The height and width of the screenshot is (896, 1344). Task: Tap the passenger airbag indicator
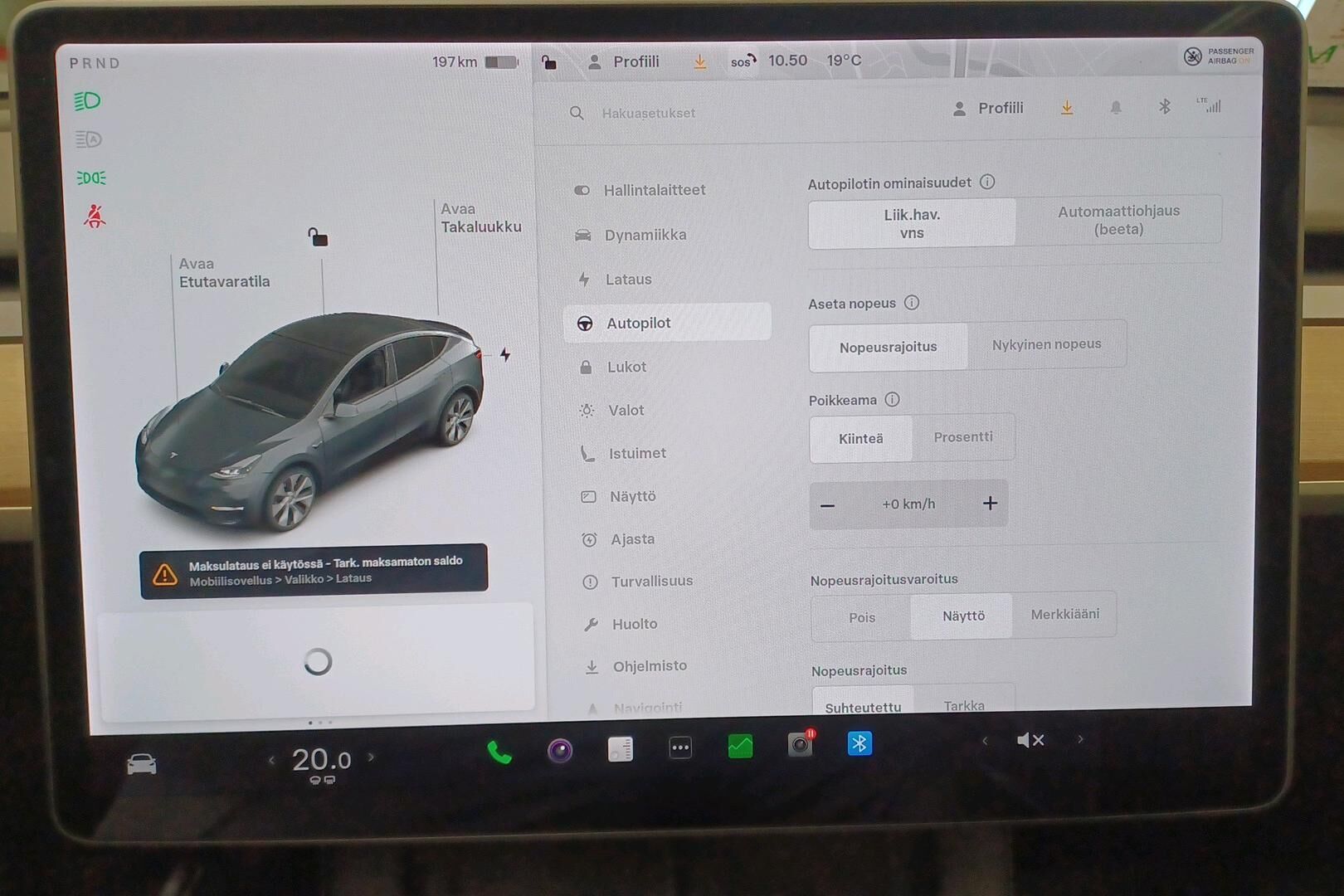point(1218,56)
